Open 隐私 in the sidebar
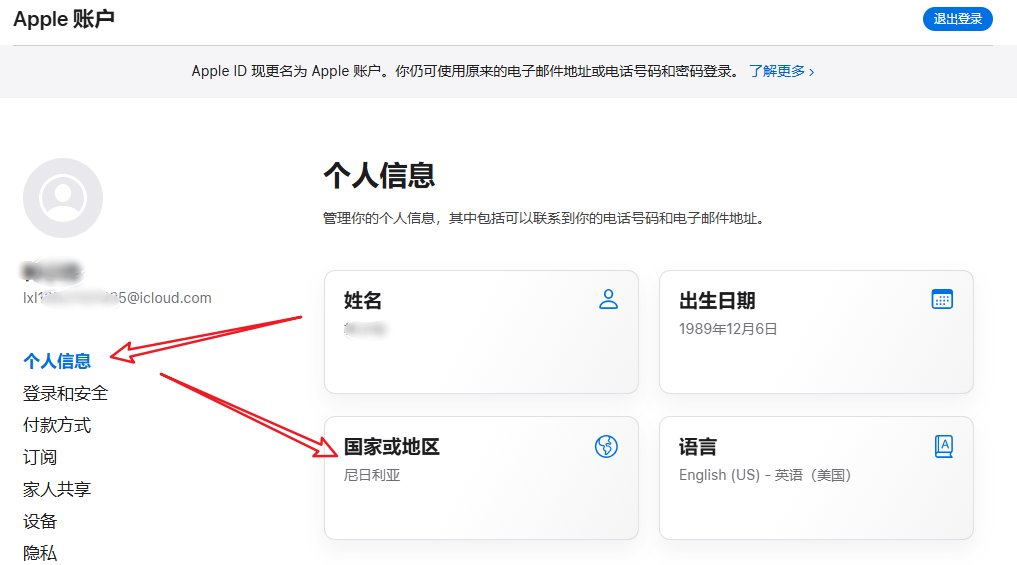 point(40,552)
